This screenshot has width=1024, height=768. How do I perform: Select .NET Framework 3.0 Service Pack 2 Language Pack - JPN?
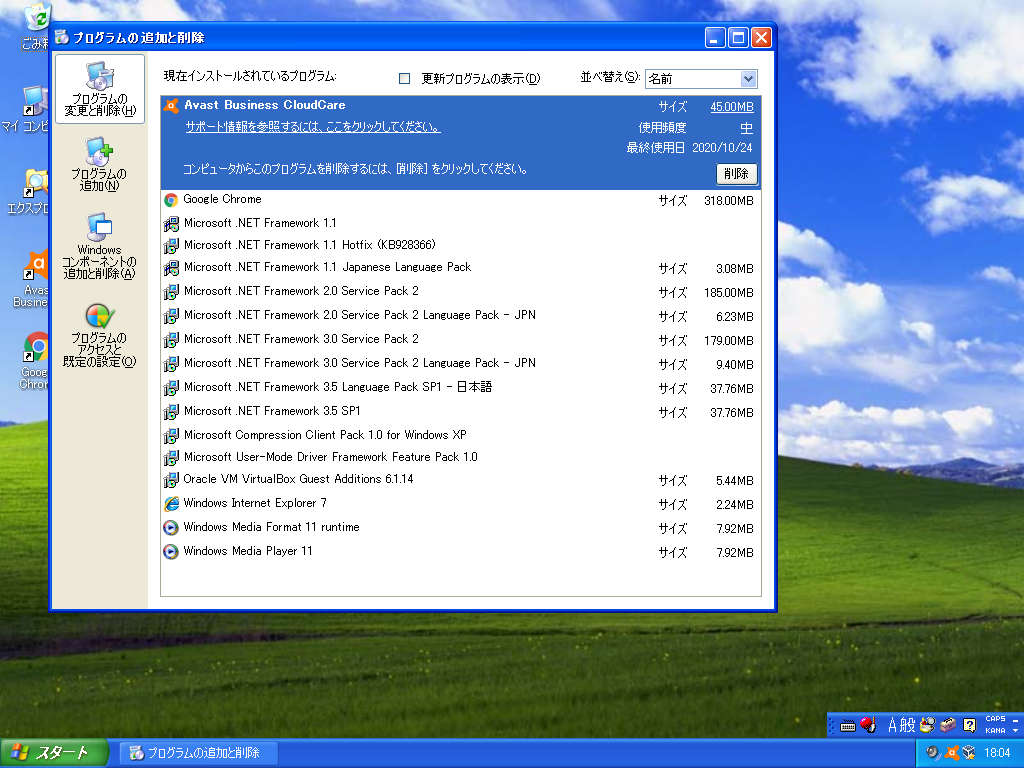click(x=461, y=364)
